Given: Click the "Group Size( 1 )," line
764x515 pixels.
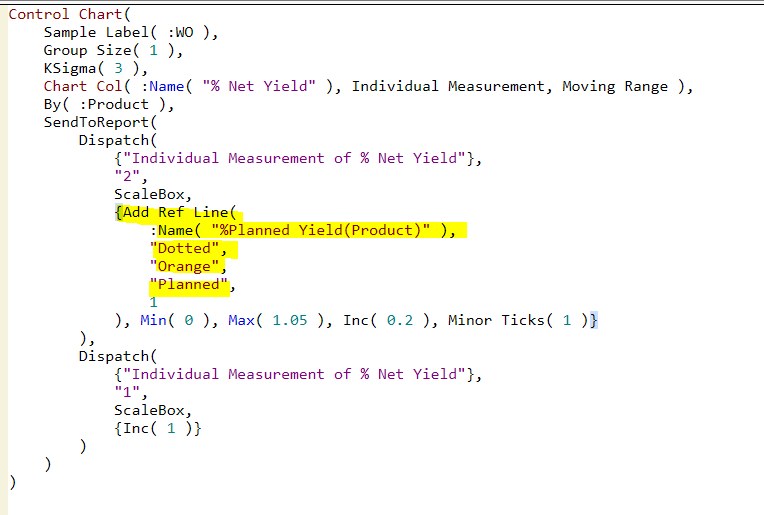Looking at the screenshot, I should pos(113,51).
